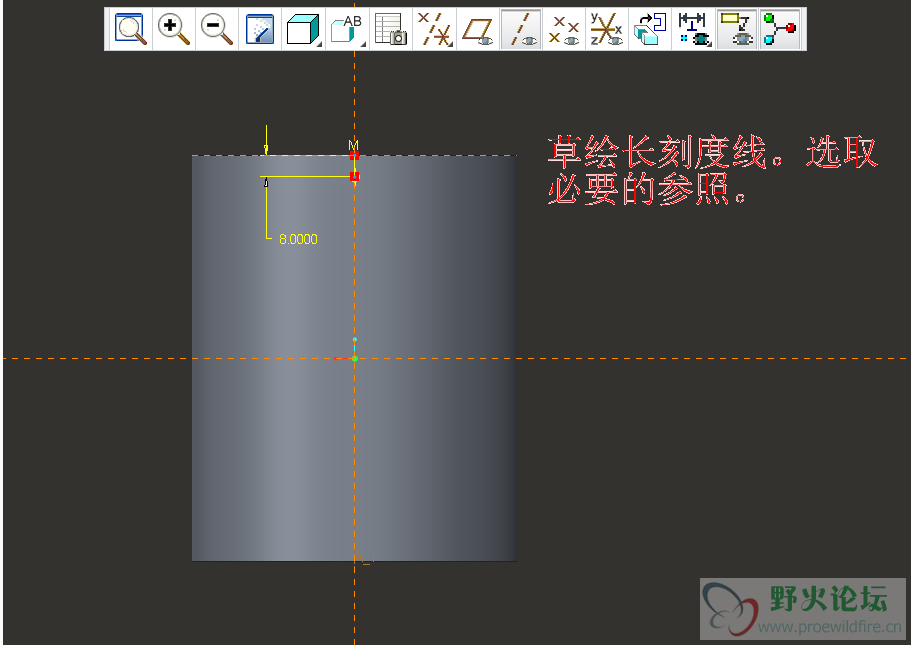Launch the View Manager camera table icon
The height and width of the screenshot is (645, 911).
(x=390, y=29)
